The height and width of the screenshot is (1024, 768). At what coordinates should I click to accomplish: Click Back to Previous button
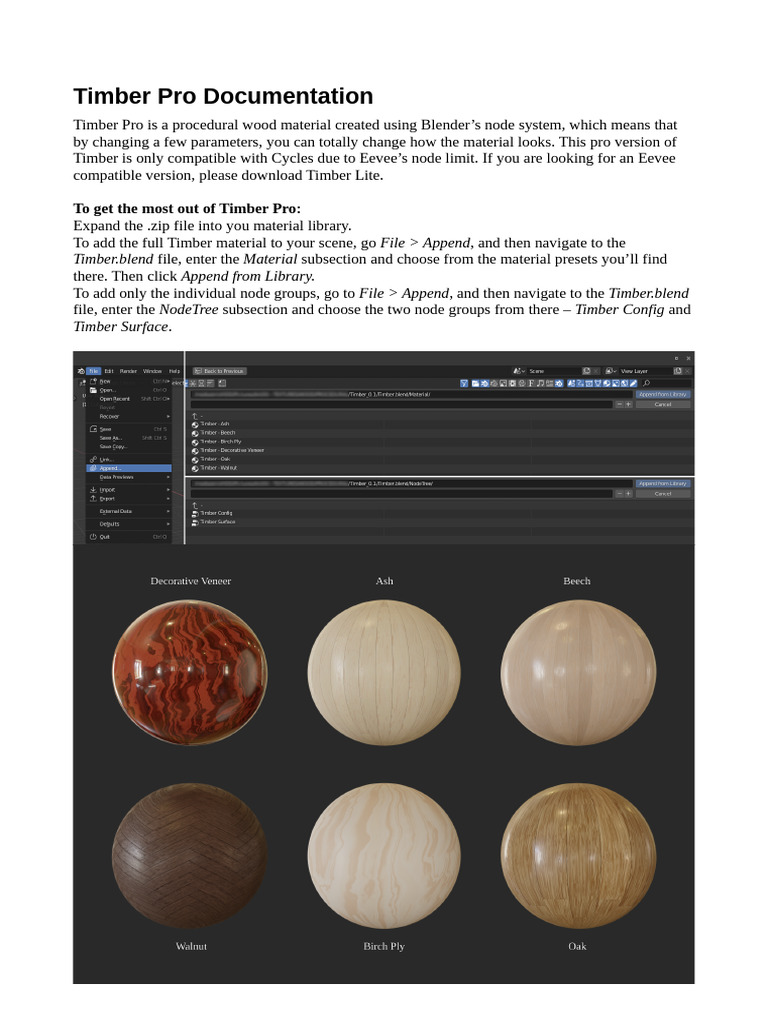(219, 371)
